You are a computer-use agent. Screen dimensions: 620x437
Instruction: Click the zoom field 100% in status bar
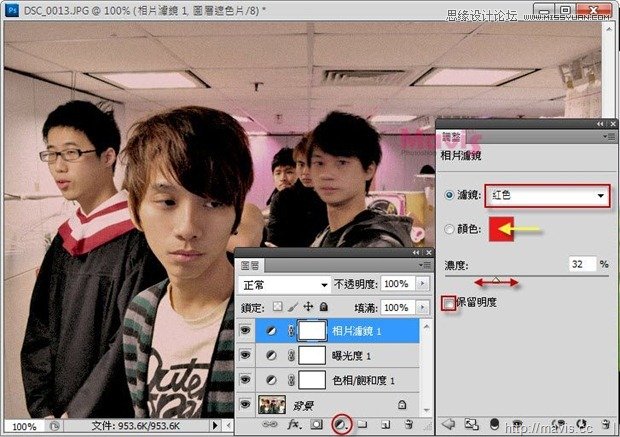point(24,426)
